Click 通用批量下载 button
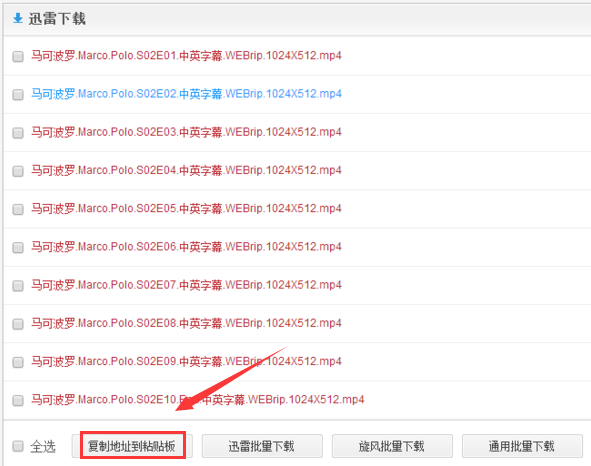Viewport: 591px width, 466px height. tap(522, 446)
